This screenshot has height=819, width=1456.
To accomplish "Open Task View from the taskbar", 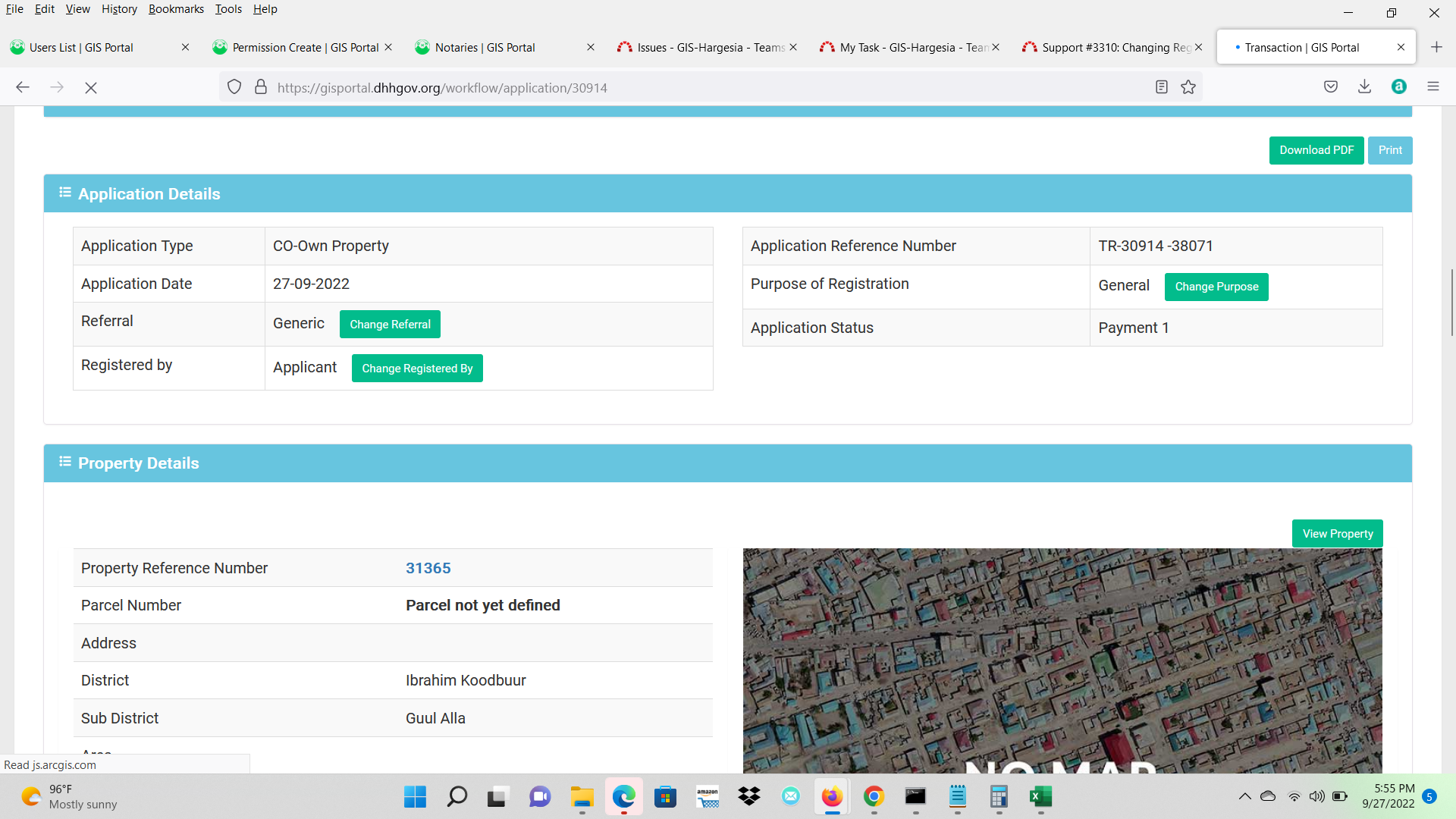I will click(x=497, y=796).
